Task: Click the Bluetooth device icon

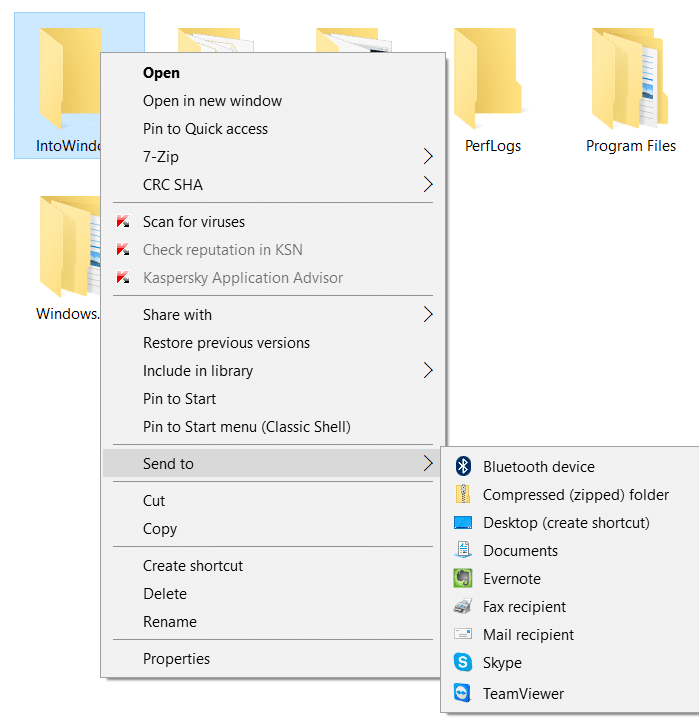Action: [463, 467]
